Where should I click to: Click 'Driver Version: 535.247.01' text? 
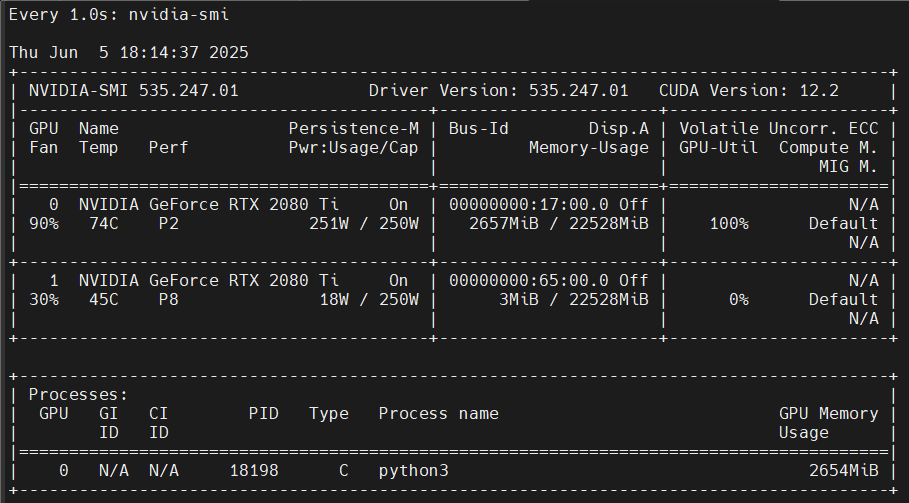click(x=499, y=91)
